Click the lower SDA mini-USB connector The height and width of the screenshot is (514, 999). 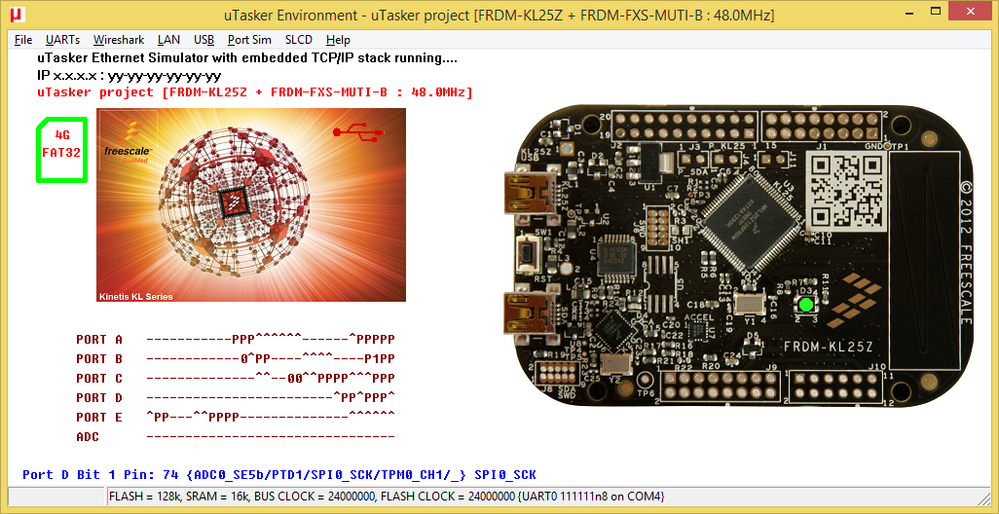(530, 313)
